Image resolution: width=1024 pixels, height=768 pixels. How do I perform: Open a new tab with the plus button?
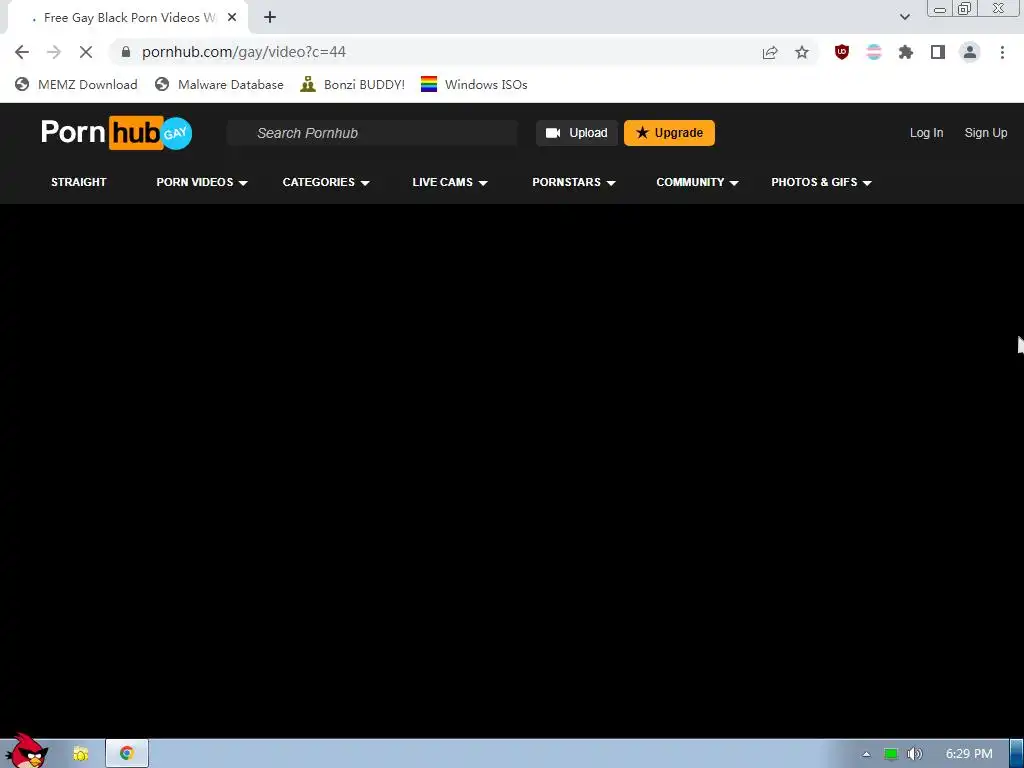click(270, 18)
